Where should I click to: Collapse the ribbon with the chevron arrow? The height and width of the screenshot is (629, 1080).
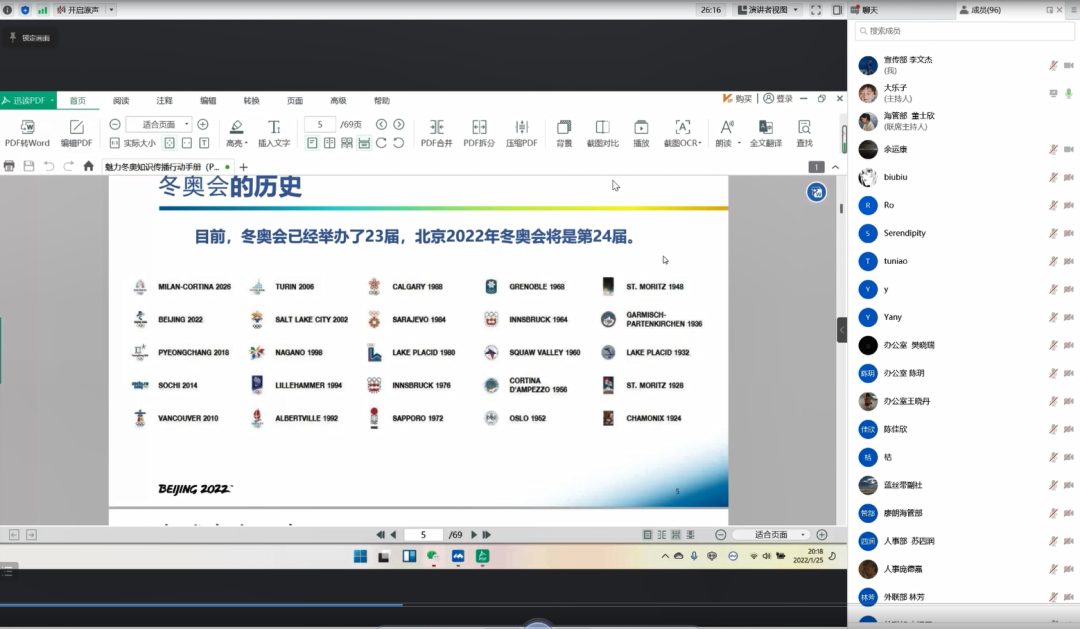pyautogui.click(x=835, y=167)
